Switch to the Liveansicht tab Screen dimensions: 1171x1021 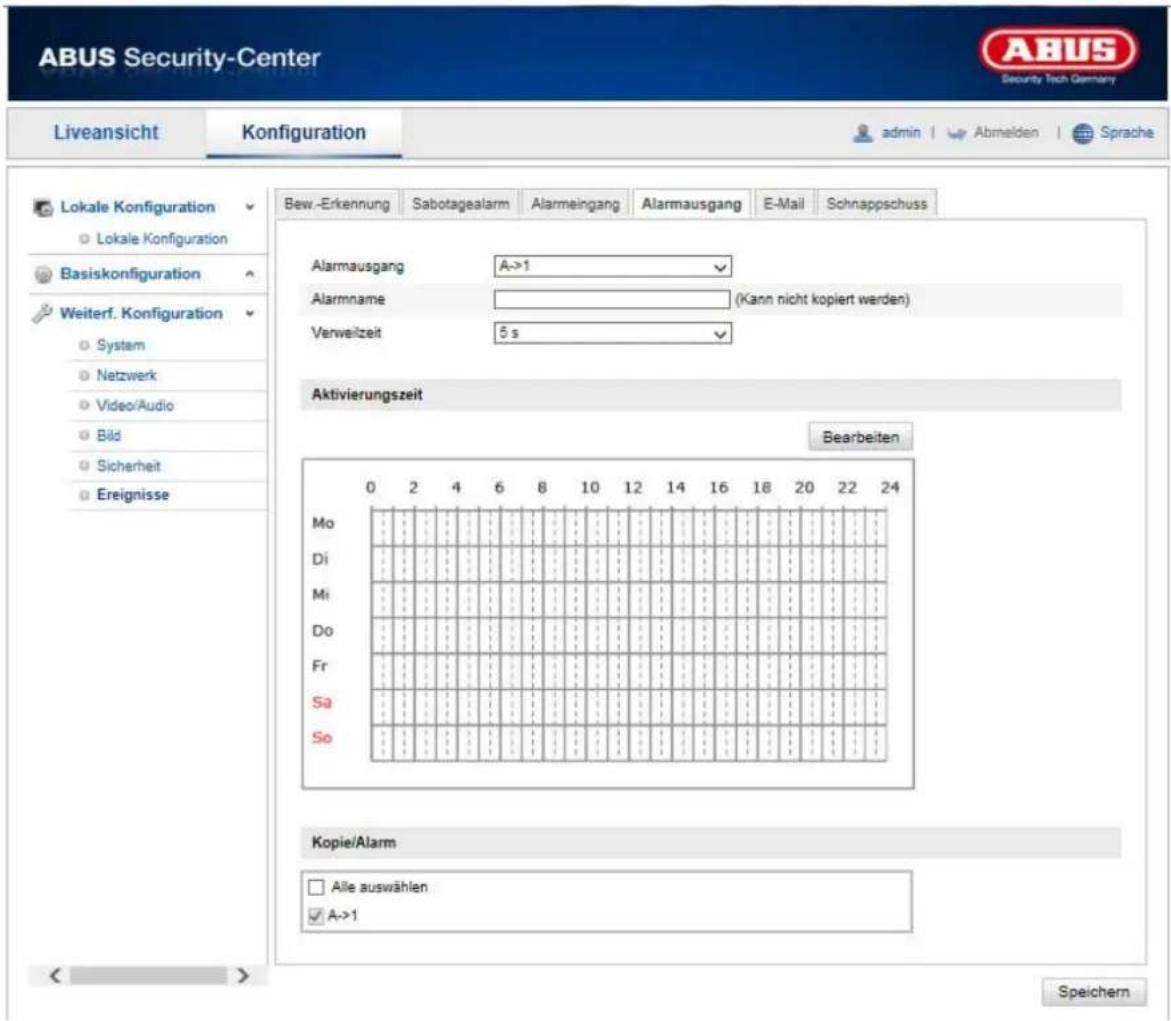tap(106, 132)
